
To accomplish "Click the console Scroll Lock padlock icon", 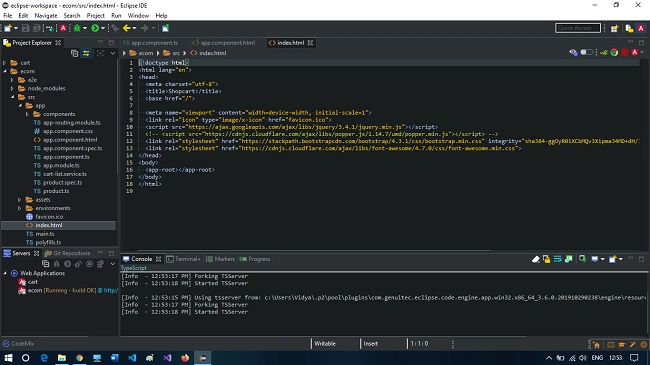I will click(546, 259).
